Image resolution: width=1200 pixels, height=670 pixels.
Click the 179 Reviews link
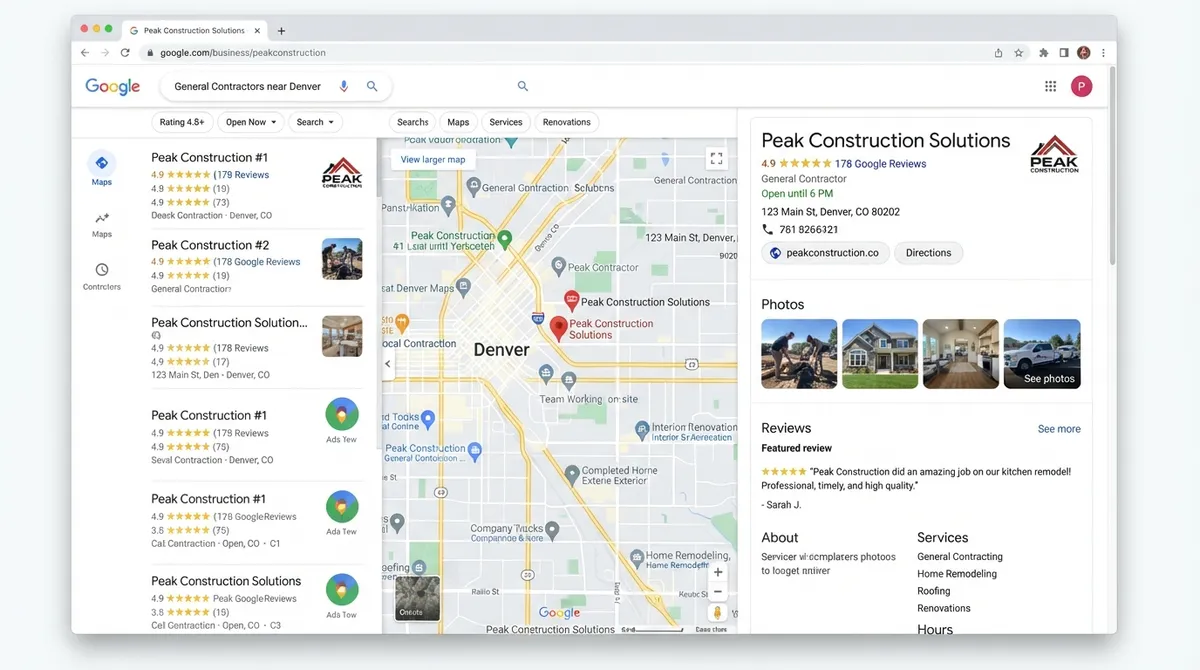[x=241, y=175]
